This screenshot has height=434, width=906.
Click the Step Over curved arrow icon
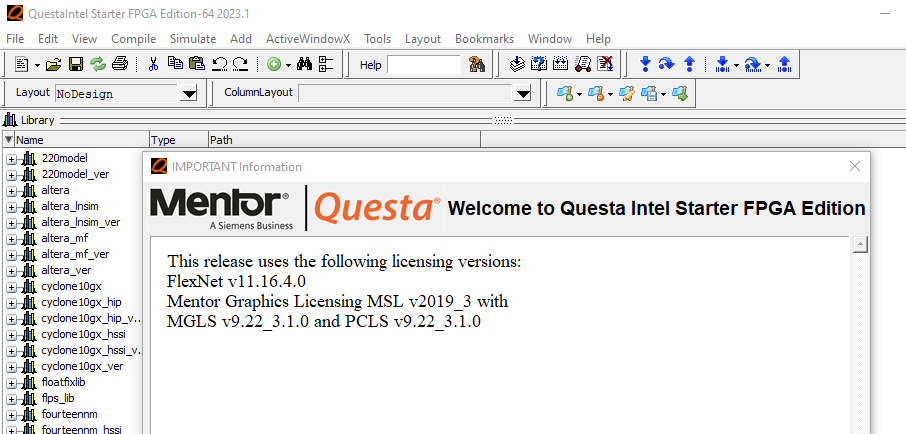coord(667,64)
